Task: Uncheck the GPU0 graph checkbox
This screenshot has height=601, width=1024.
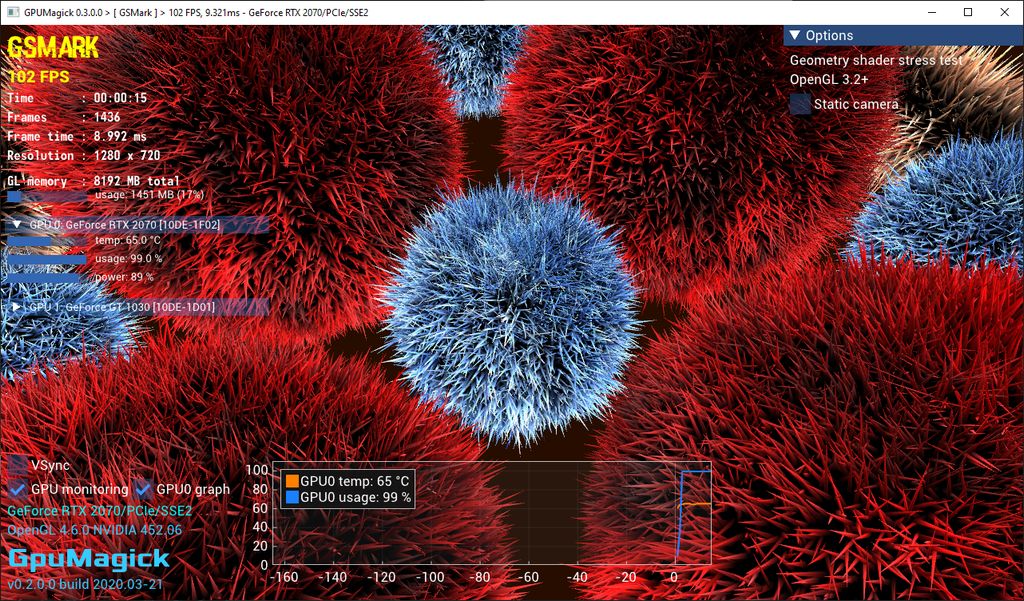Action: 143,489
